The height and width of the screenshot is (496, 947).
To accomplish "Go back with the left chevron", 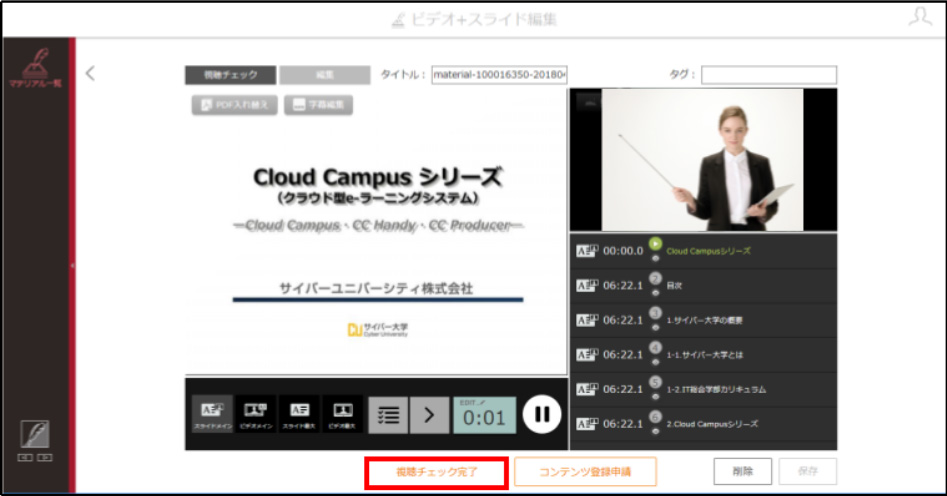I will coord(91,74).
